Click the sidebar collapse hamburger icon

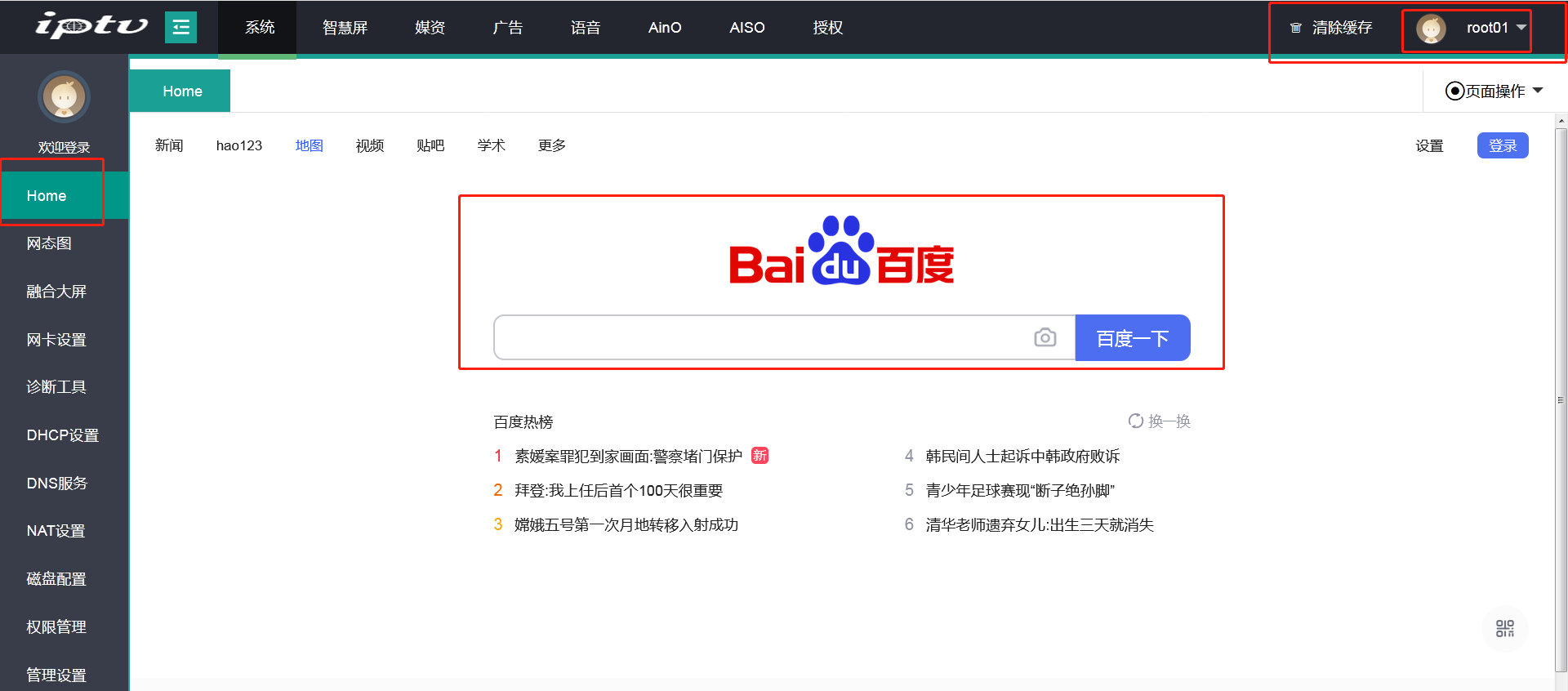(x=180, y=27)
